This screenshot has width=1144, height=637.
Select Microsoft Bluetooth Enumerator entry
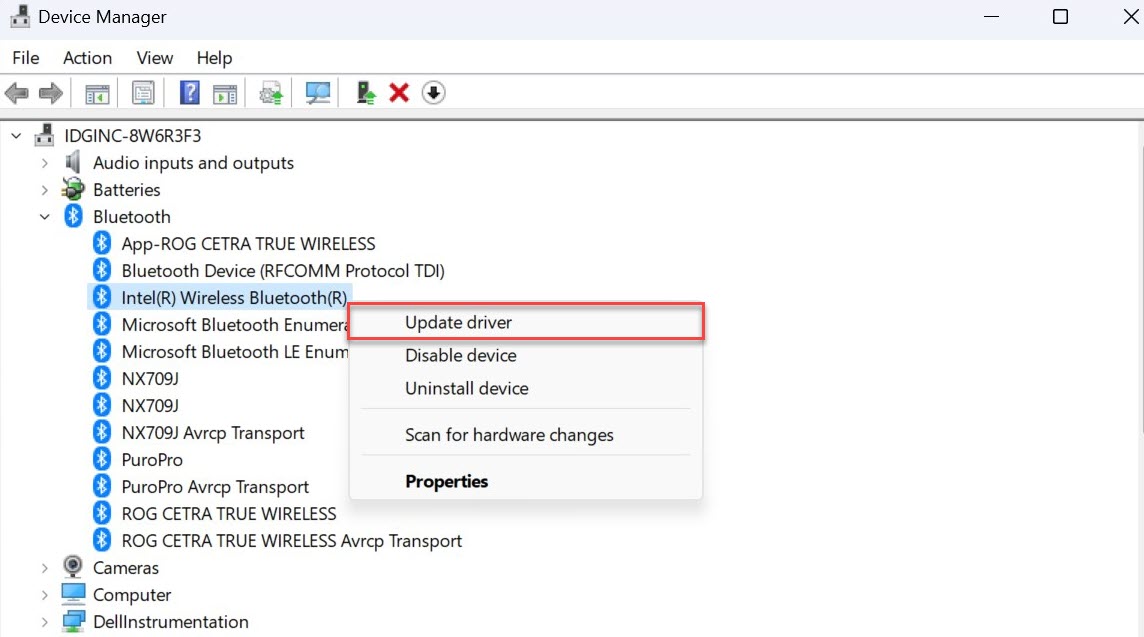pyautogui.click(x=234, y=325)
